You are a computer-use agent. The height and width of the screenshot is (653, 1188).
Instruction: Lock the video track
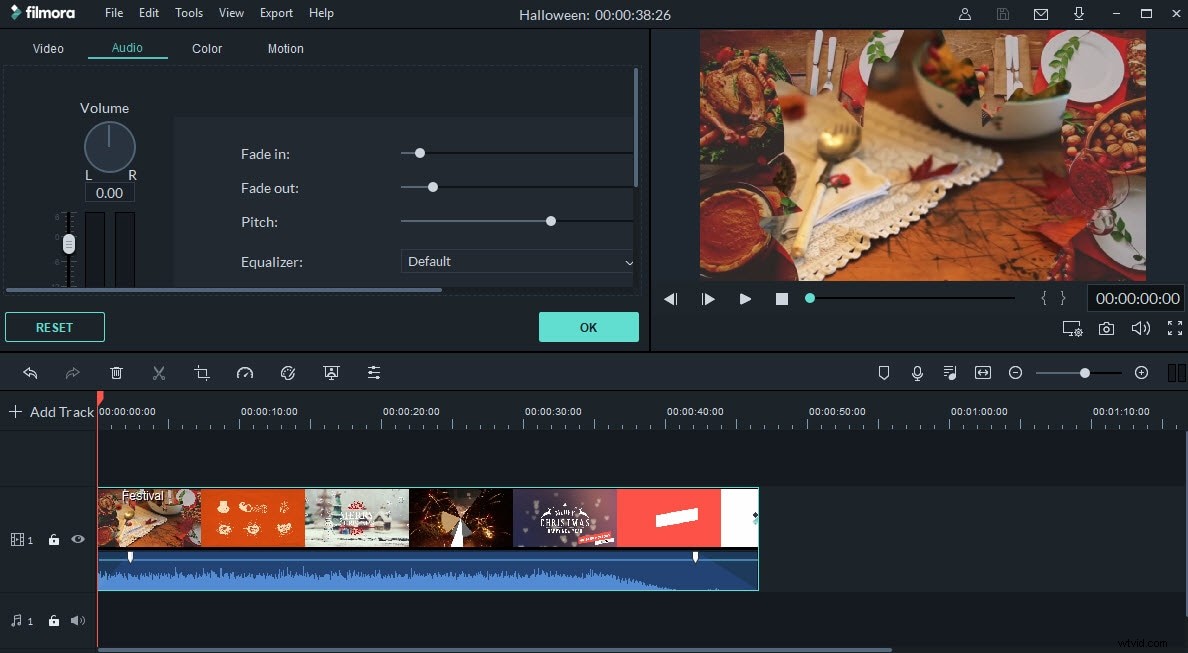pos(54,539)
